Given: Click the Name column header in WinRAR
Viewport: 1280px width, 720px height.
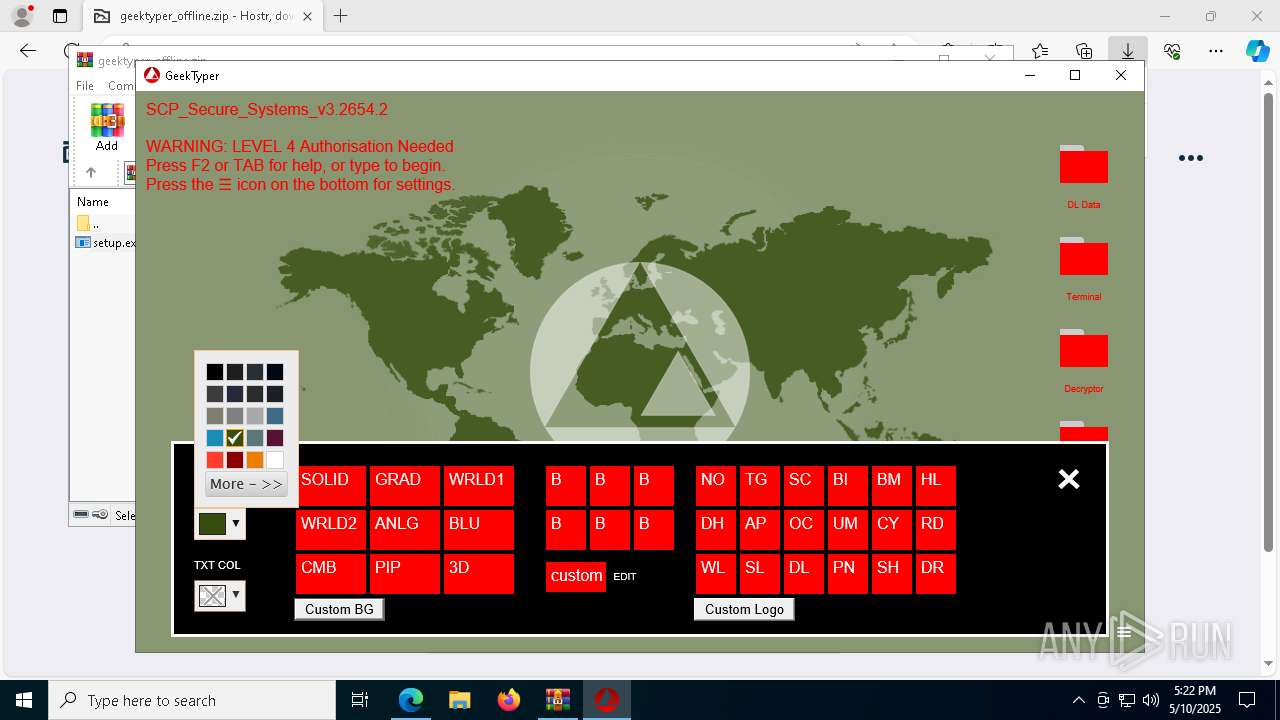Looking at the screenshot, I should (x=93, y=201).
